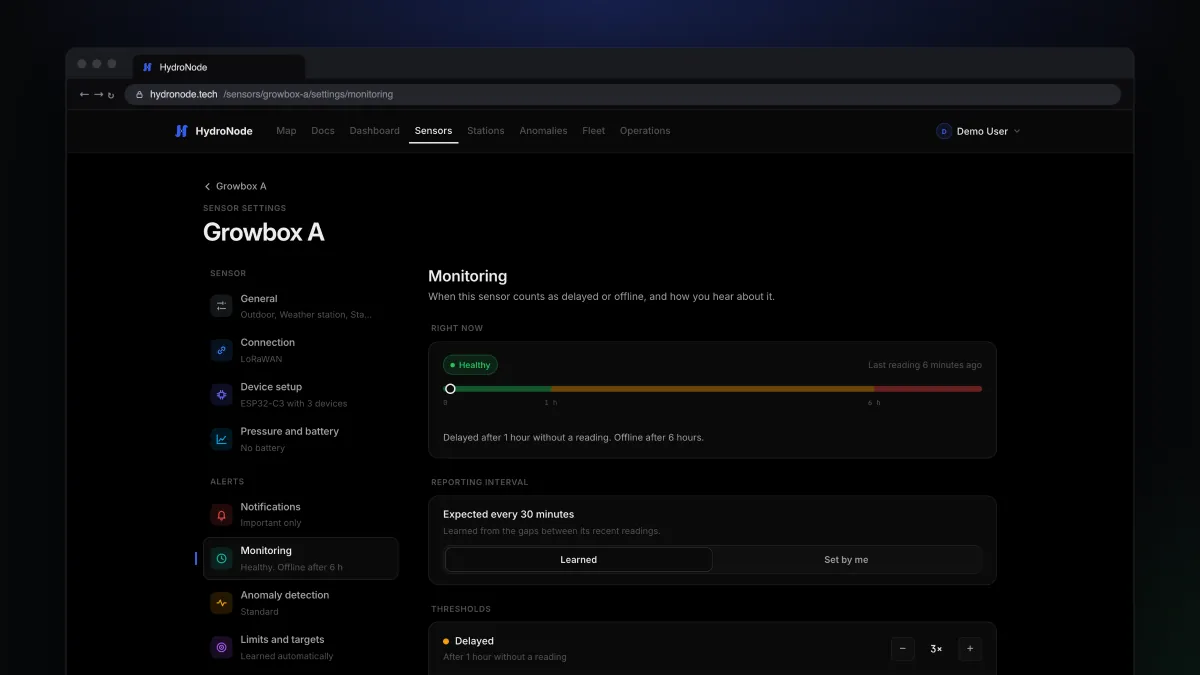The height and width of the screenshot is (675, 1200).
Task: Click the Delayed threshold label
Action: (x=474, y=641)
